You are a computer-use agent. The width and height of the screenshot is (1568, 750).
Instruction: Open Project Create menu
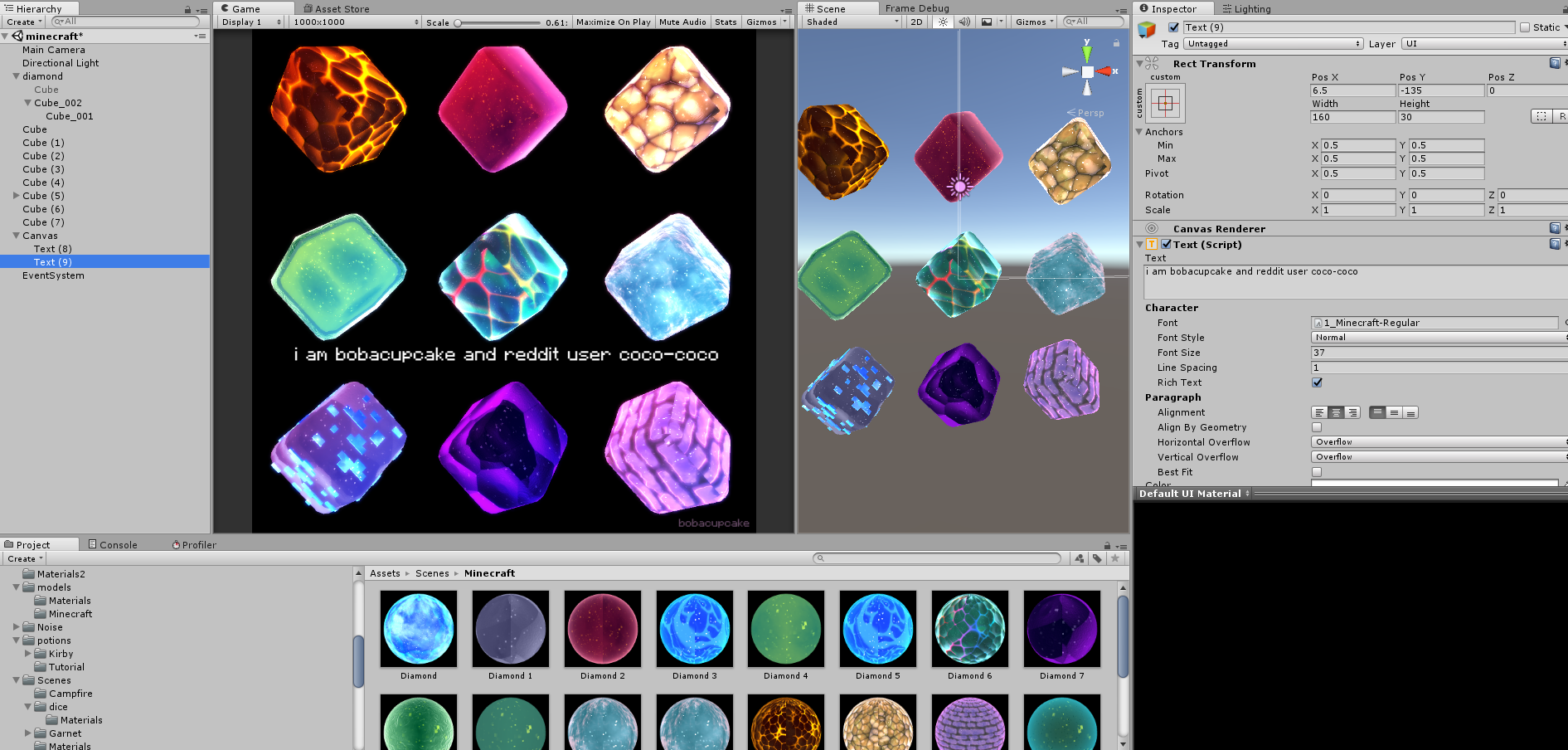25,559
